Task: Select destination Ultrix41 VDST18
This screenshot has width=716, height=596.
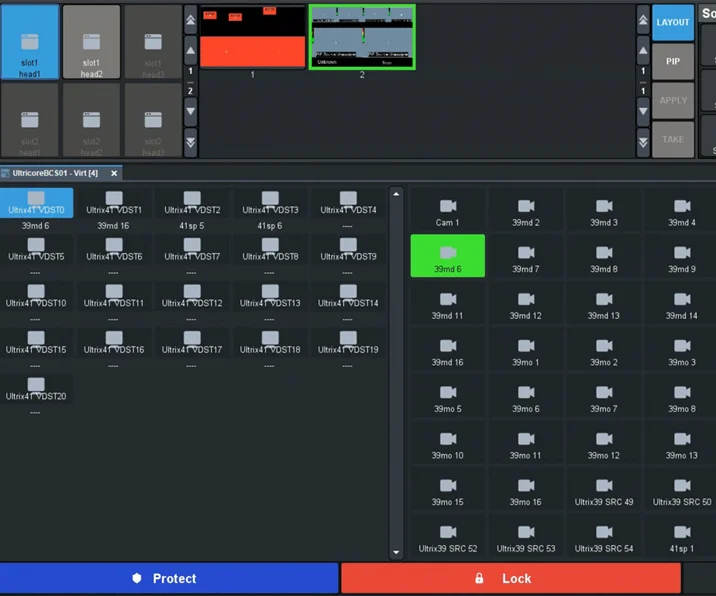Action: point(270,343)
